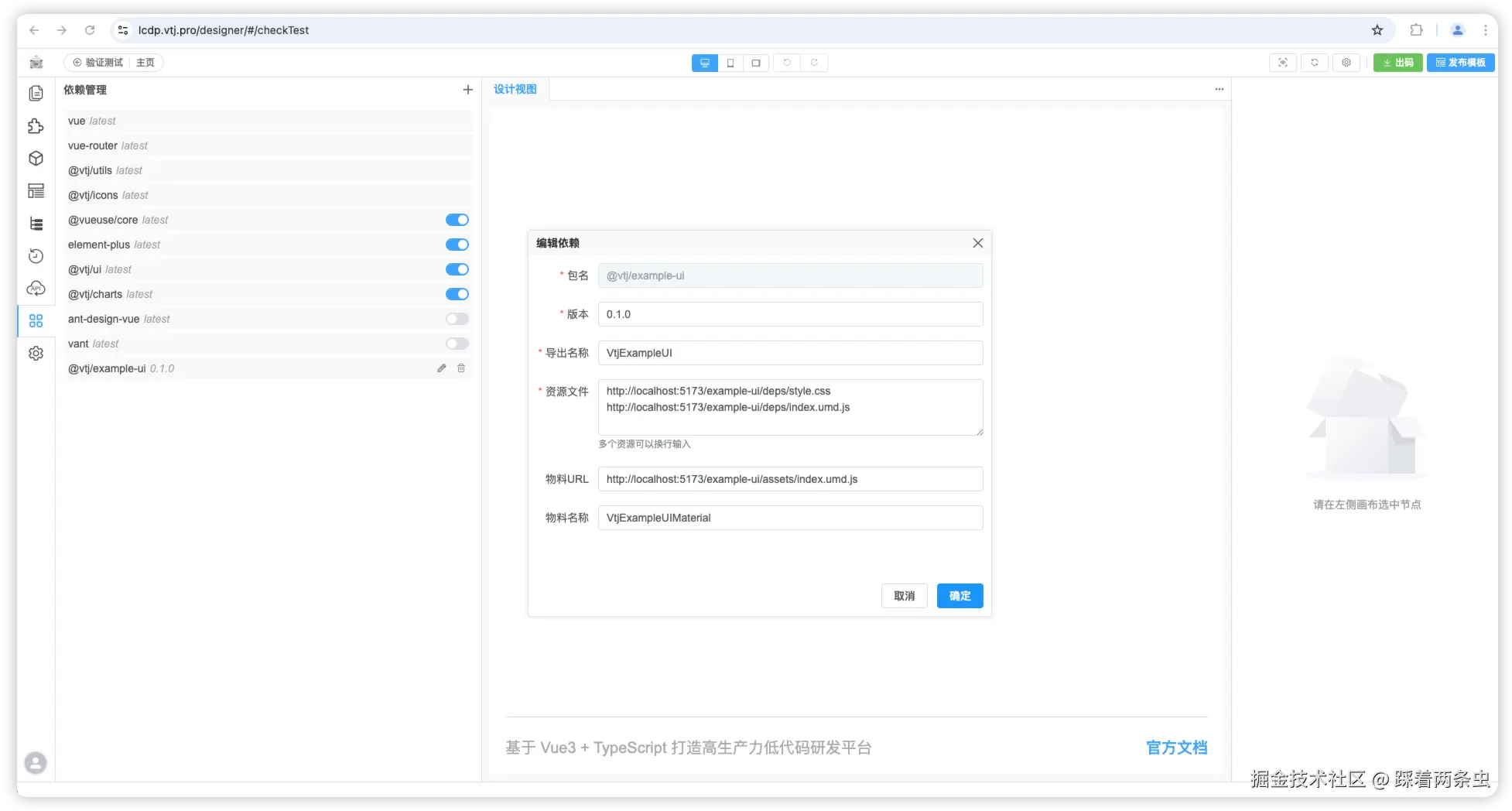Go back in the browser
This screenshot has height=811, width=1512.
(x=34, y=30)
